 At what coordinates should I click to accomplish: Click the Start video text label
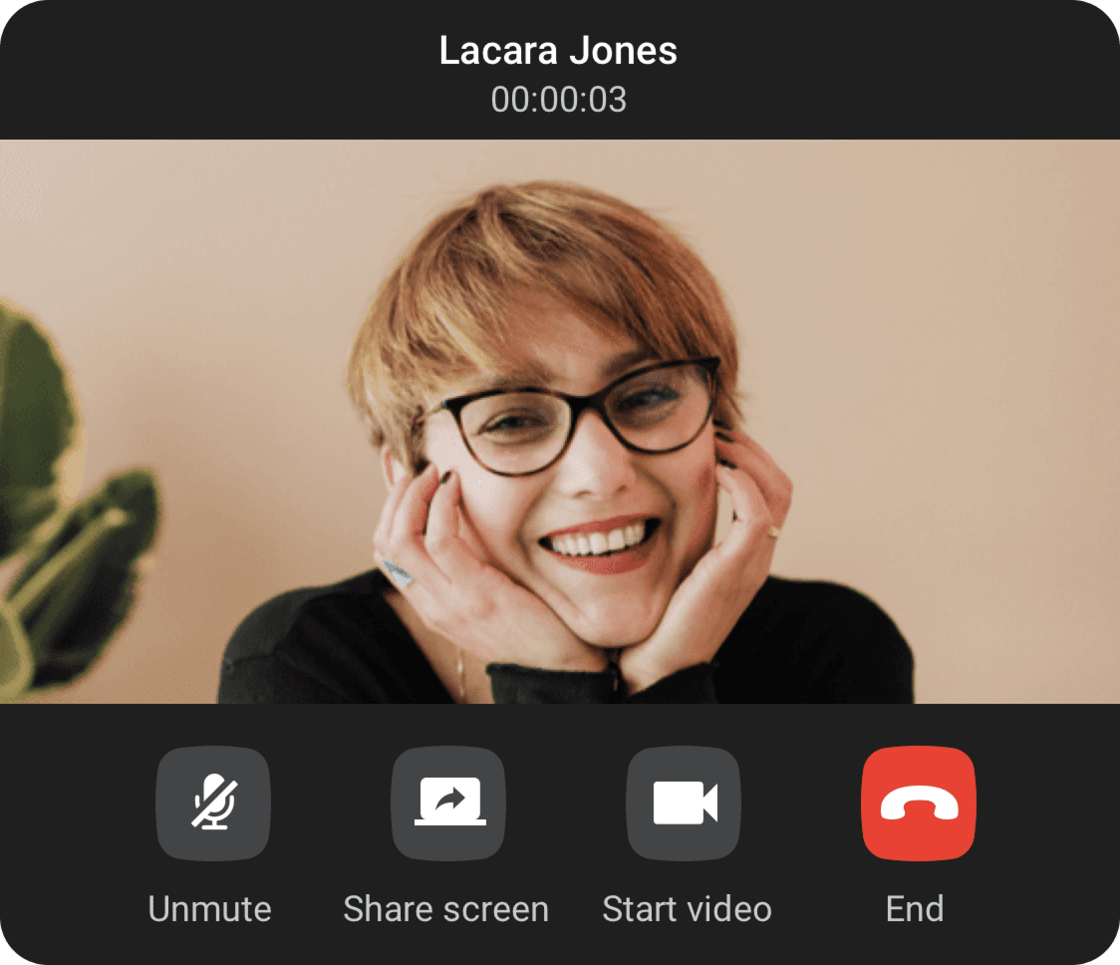686,908
